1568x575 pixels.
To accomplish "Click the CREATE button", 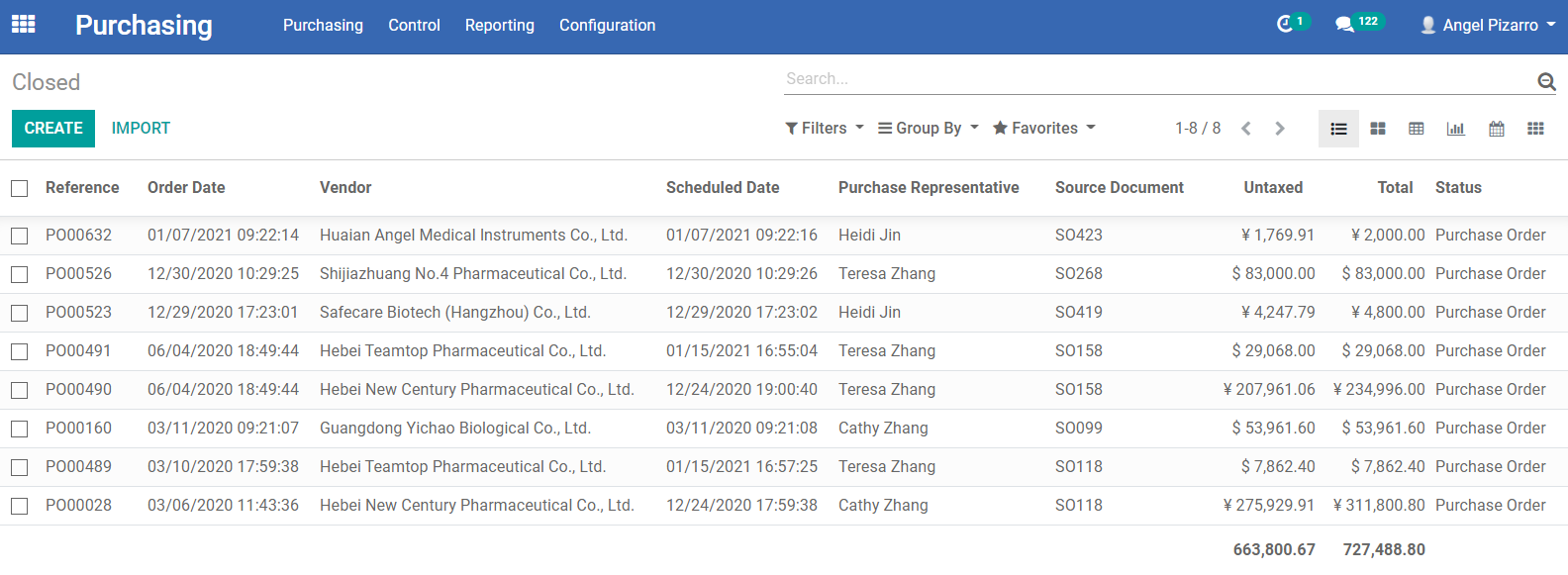I will pyautogui.click(x=53, y=129).
